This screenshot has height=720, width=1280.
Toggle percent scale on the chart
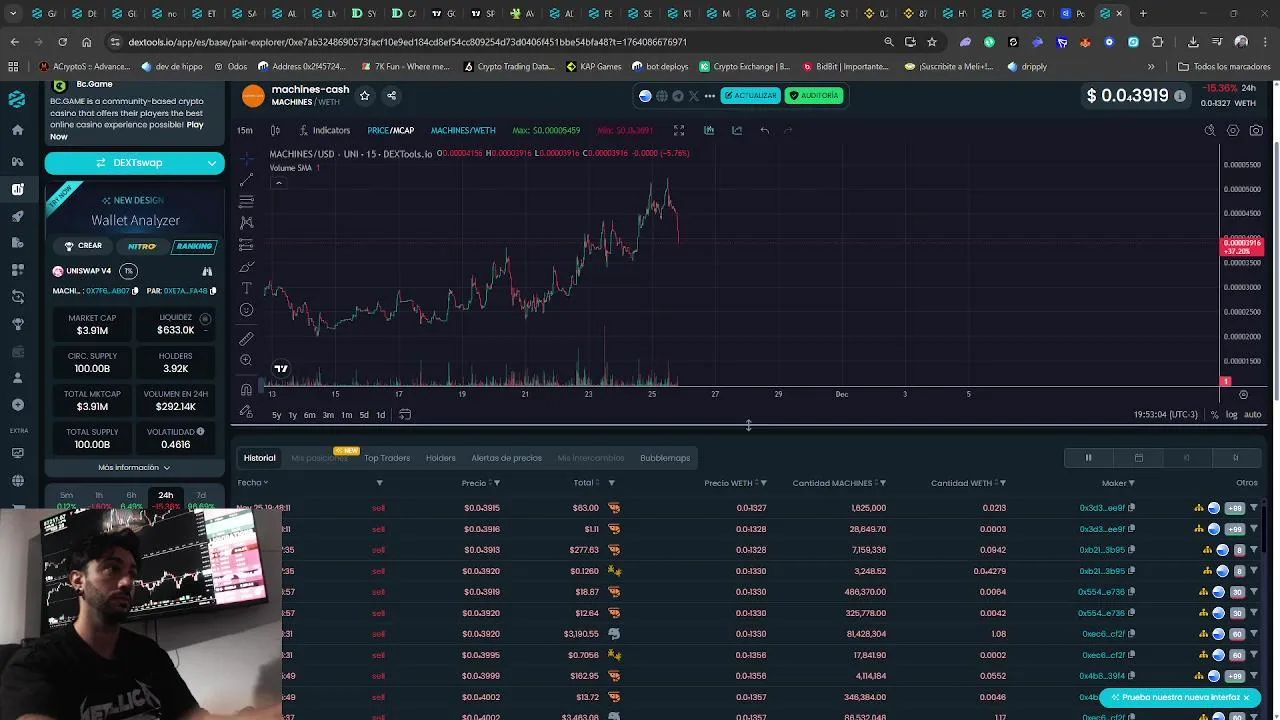tap(1214, 414)
